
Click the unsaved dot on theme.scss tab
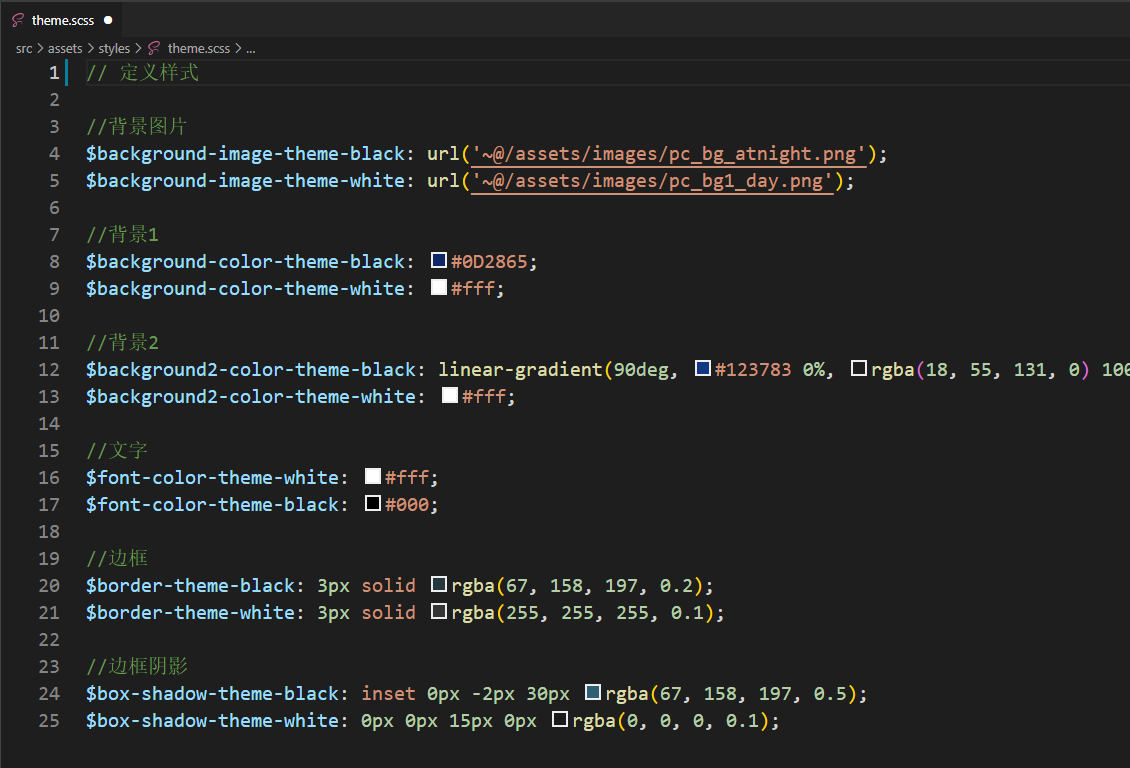click(108, 20)
